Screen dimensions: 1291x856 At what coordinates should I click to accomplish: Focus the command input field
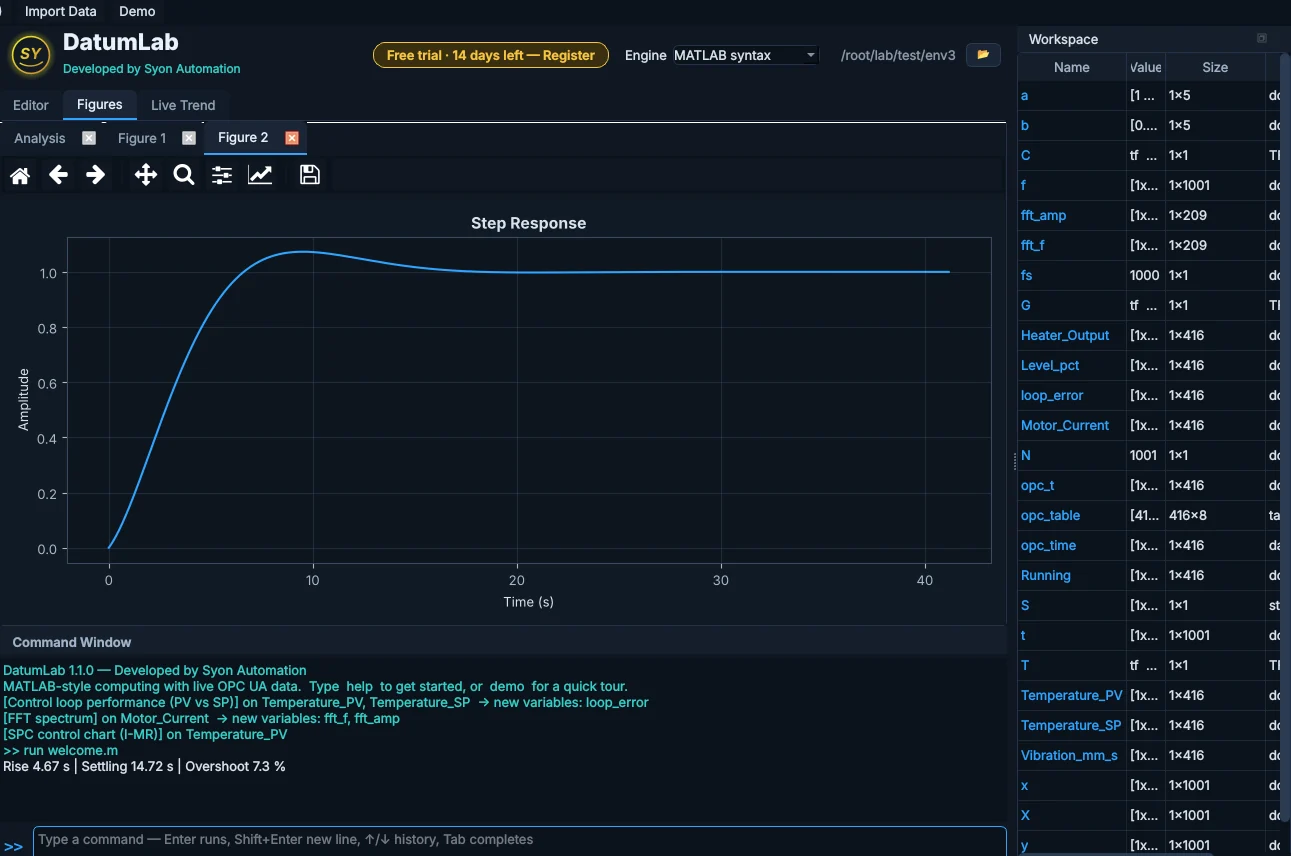(x=520, y=840)
